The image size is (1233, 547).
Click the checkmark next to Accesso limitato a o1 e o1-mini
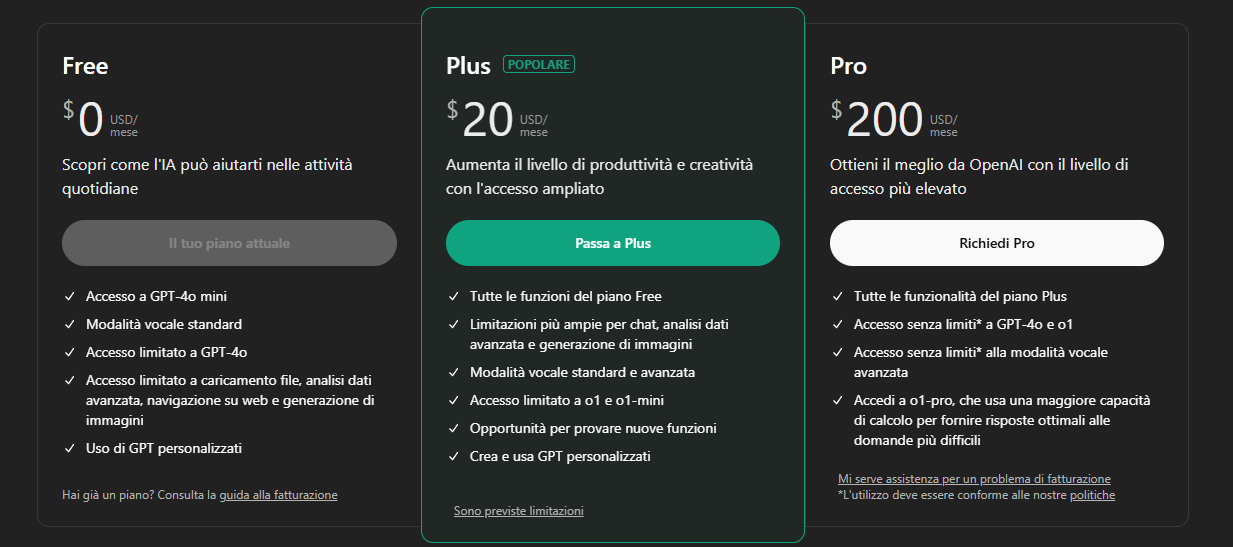pyautogui.click(x=454, y=401)
